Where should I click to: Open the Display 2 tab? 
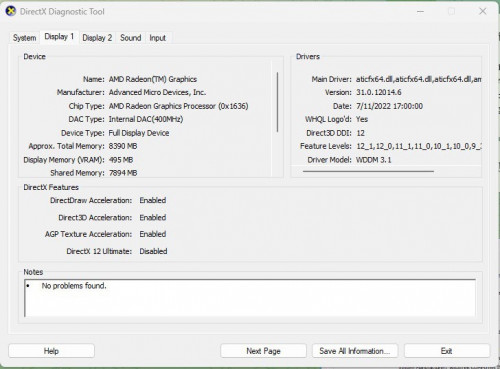[x=97, y=38]
